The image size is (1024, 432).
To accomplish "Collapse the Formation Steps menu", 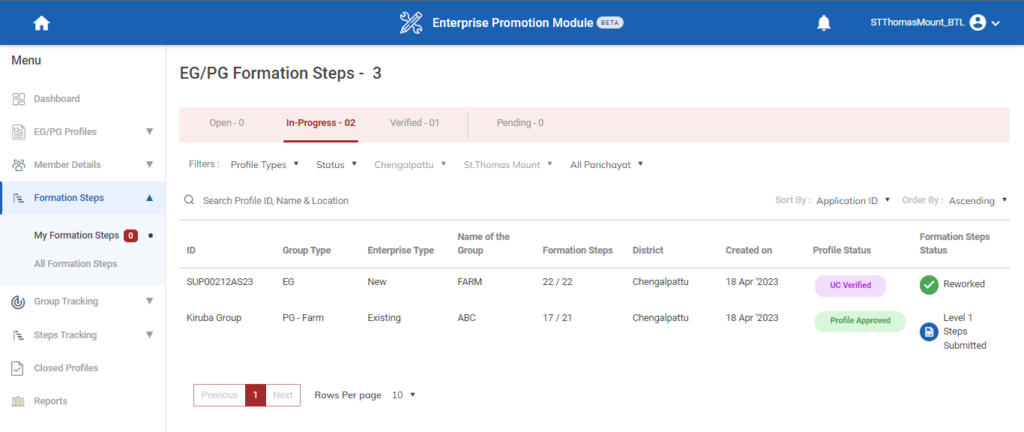I will [149, 198].
